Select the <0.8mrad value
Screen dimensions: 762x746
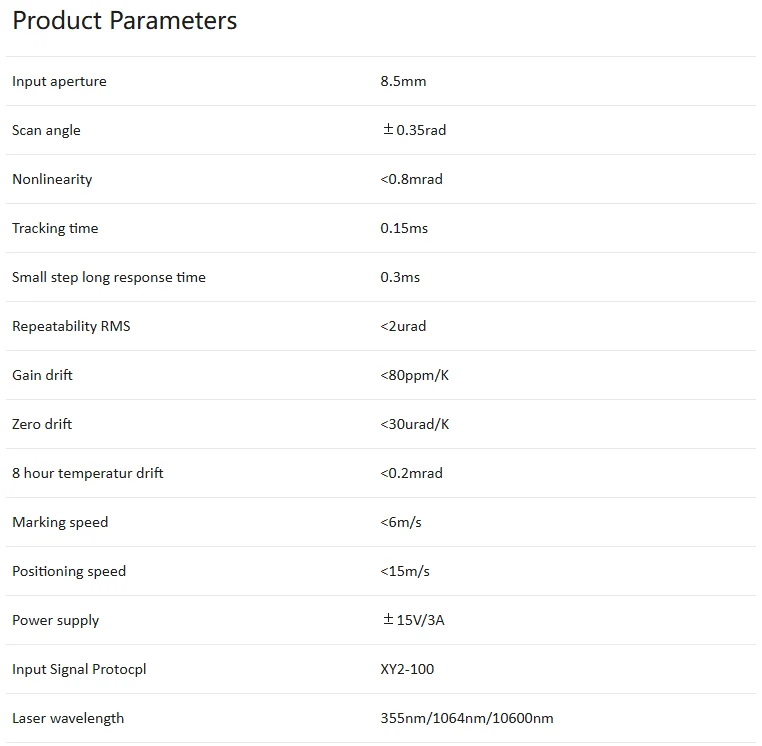[x=411, y=179]
